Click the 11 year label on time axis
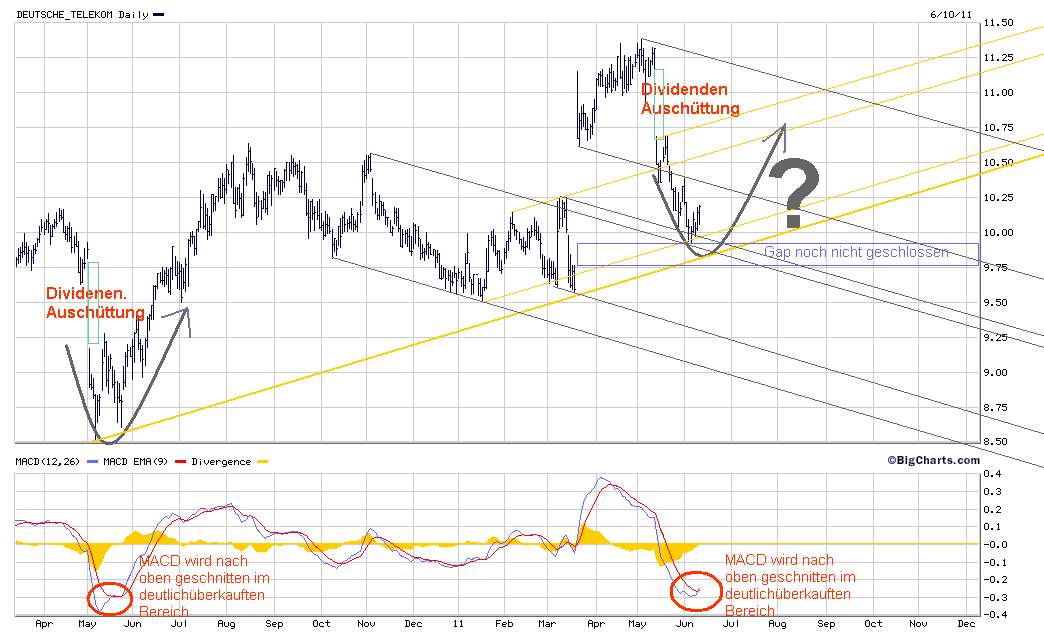 [x=458, y=624]
